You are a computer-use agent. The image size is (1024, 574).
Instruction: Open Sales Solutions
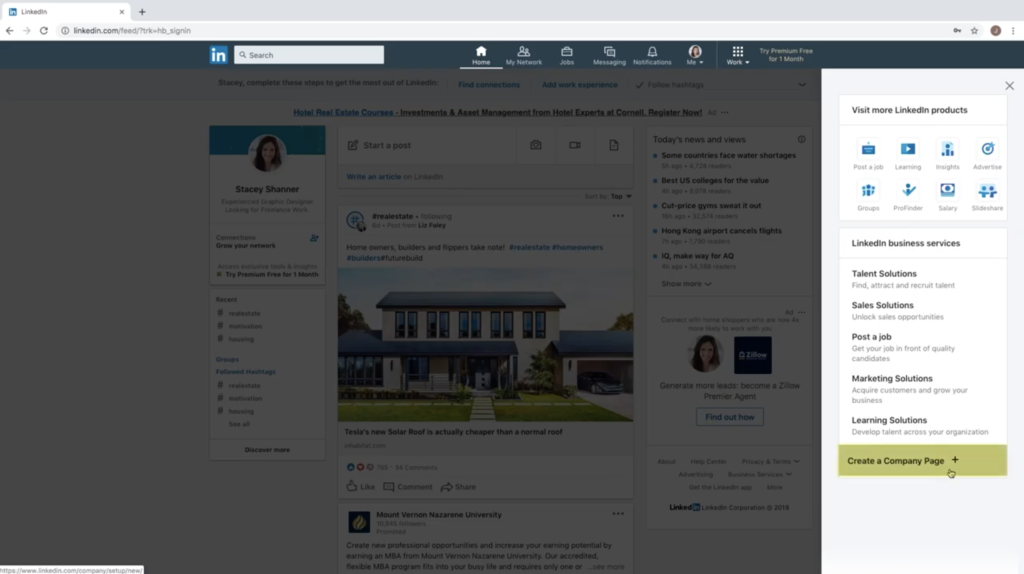(x=882, y=305)
